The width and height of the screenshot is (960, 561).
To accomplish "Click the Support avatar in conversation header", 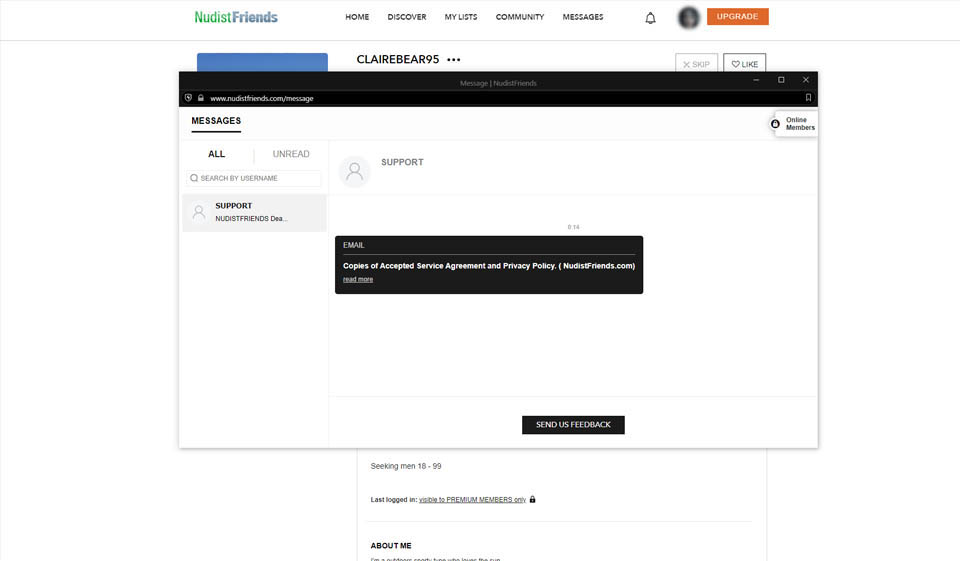I will [x=354, y=171].
